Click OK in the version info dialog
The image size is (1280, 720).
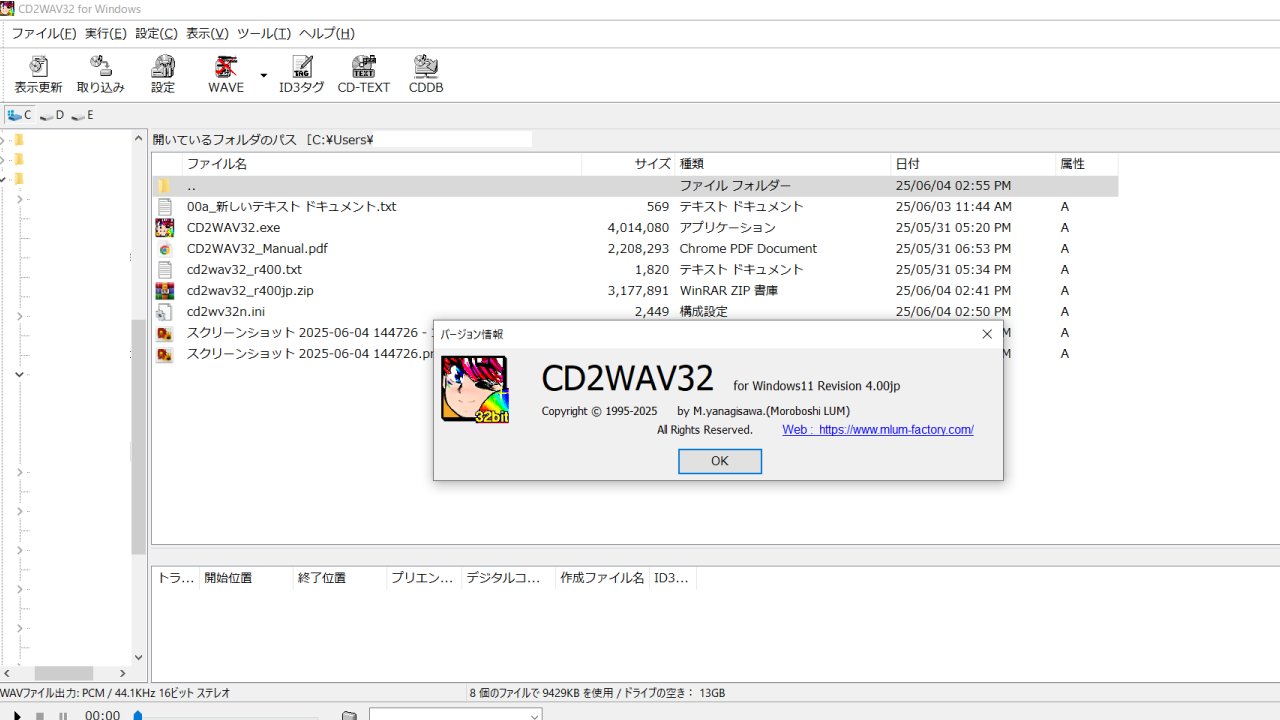719,461
